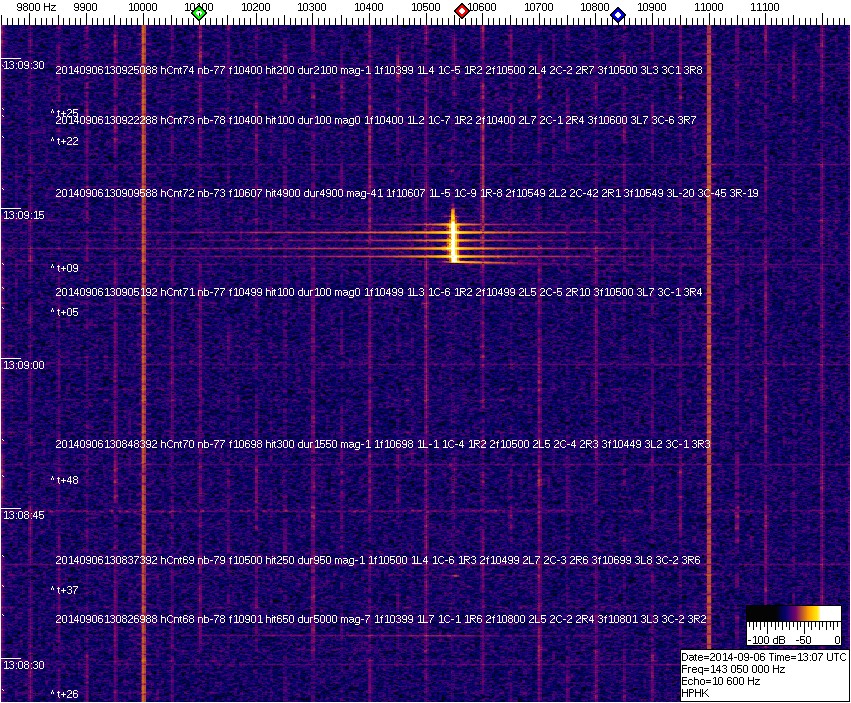Select the hCnt70 event log line
This screenshot has width=851, height=703.
click(382, 443)
